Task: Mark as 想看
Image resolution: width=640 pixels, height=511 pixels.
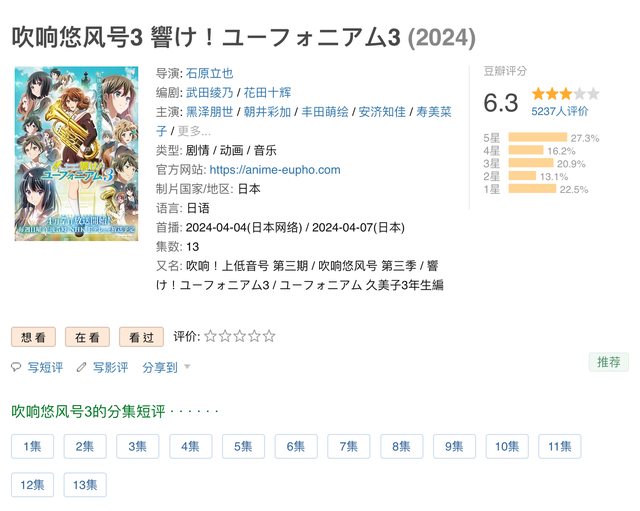Action: pos(33,337)
